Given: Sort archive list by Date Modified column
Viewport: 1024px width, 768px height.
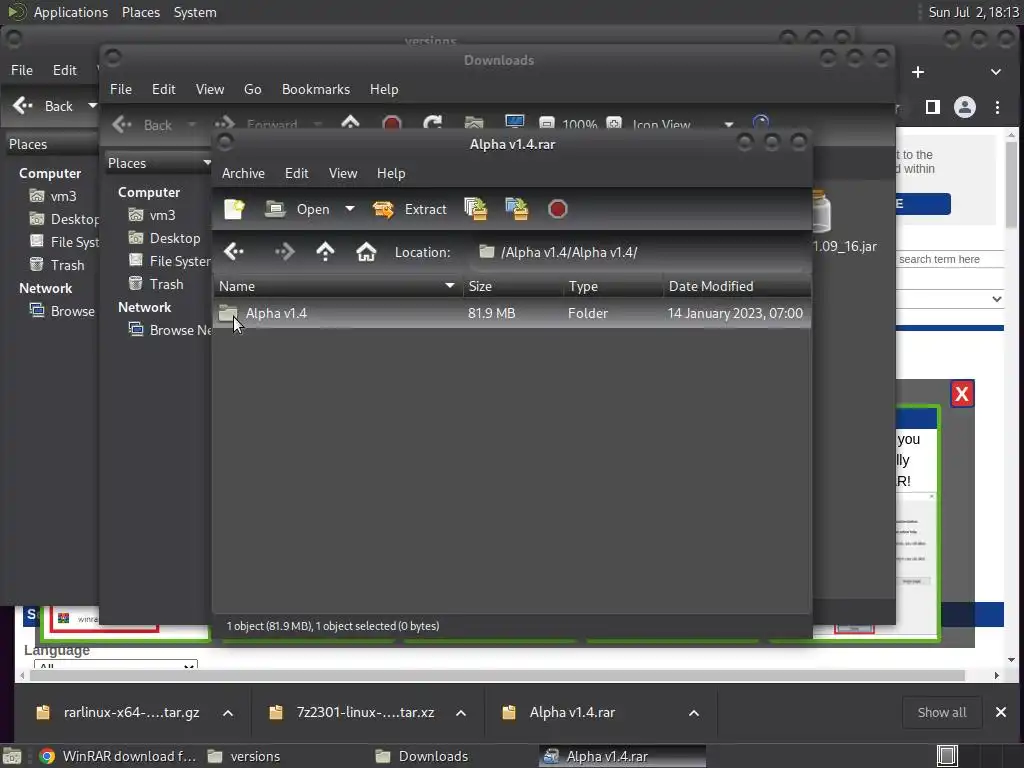Looking at the screenshot, I should coord(737,286).
